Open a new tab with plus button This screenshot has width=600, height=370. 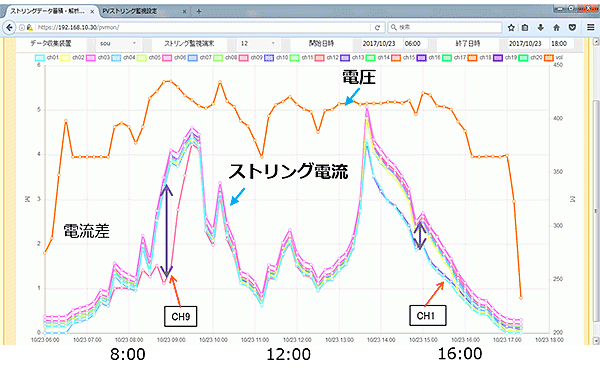(x=199, y=11)
